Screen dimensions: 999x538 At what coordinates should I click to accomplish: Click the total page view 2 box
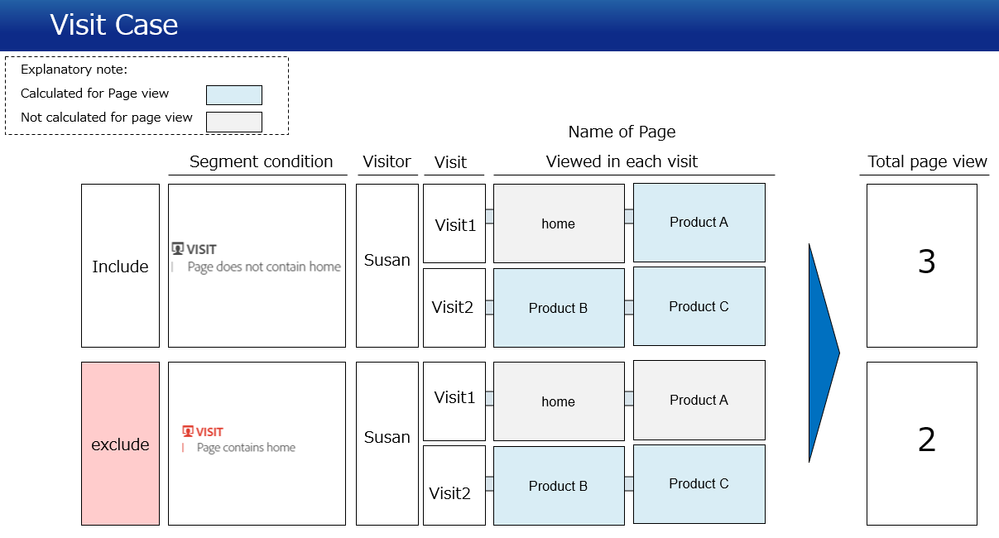click(922, 444)
